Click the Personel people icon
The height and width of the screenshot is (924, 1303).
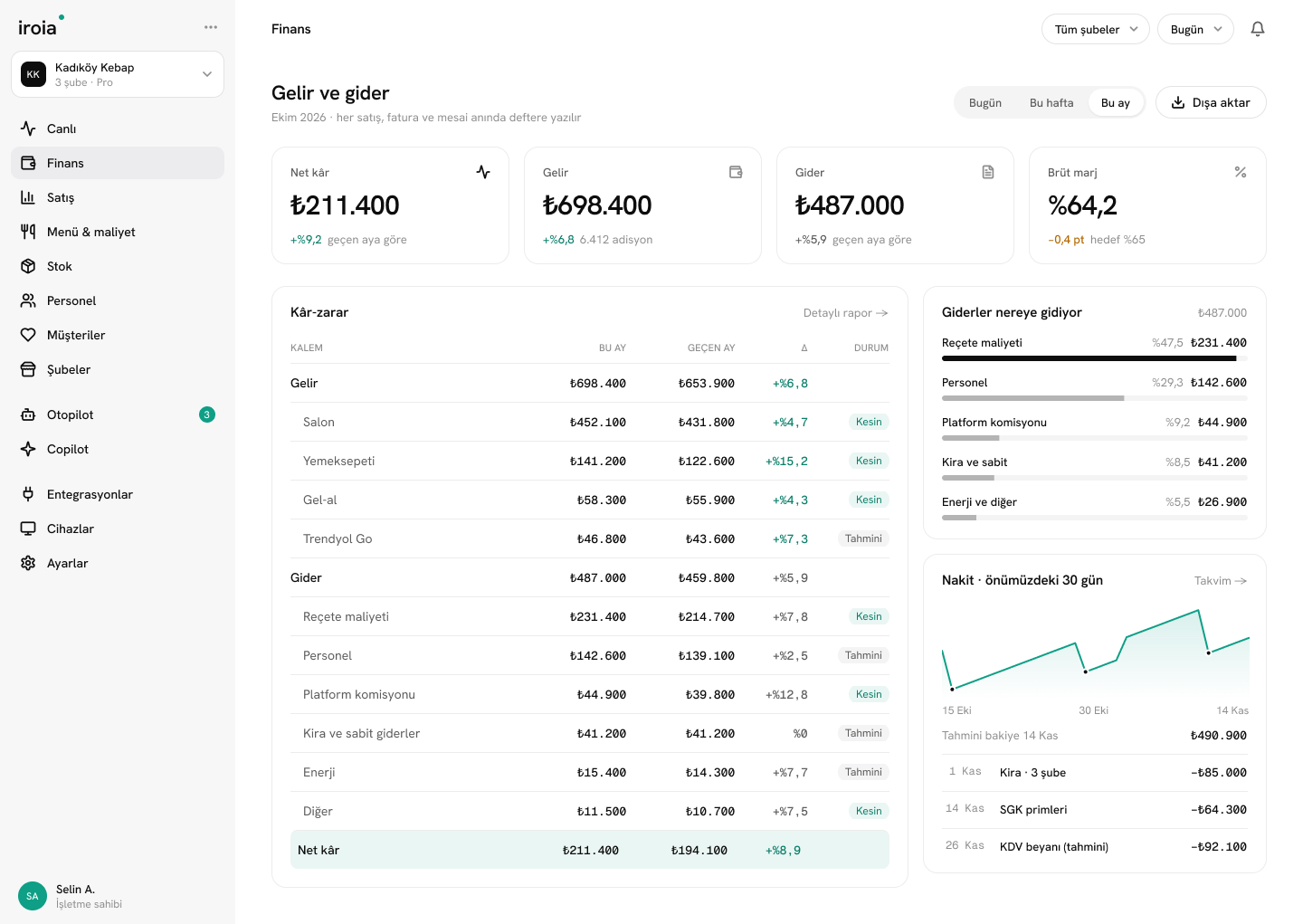pyautogui.click(x=28, y=300)
